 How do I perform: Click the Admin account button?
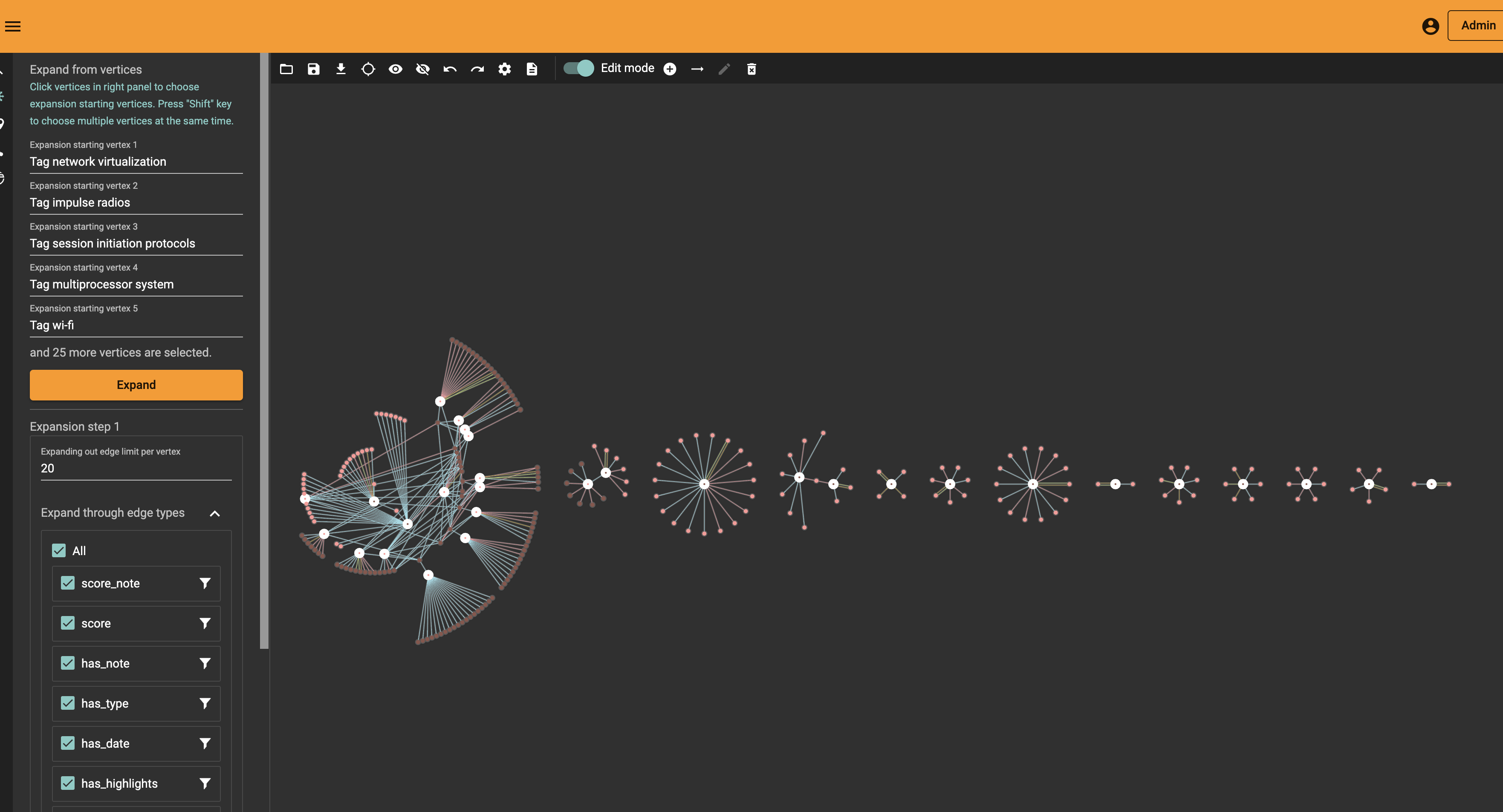[x=1476, y=26]
